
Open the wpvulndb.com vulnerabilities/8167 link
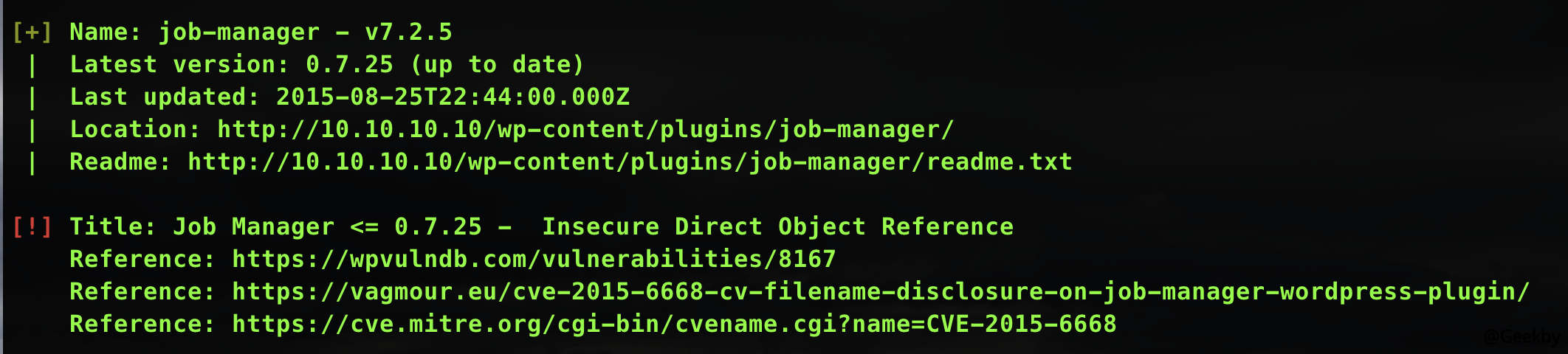(534, 260)
